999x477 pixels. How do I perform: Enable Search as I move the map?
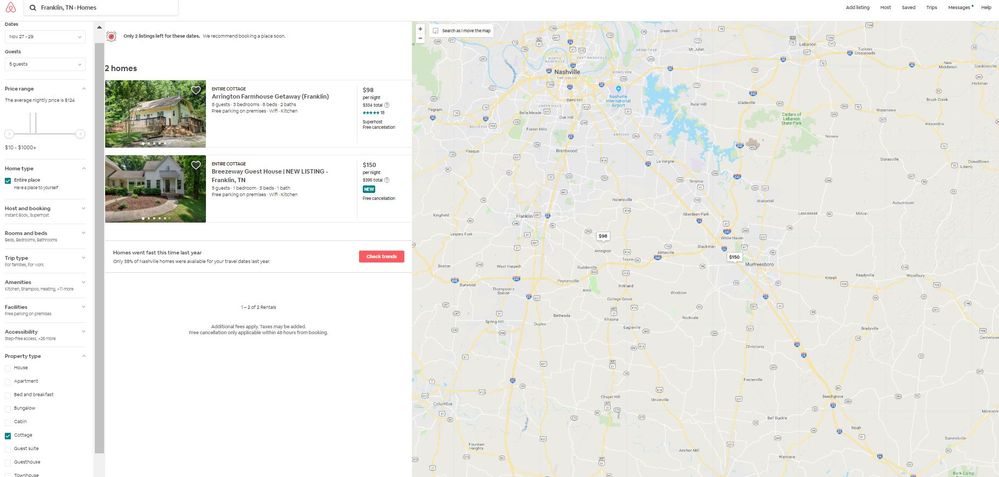pyautogui.click(x=437, y=31)
